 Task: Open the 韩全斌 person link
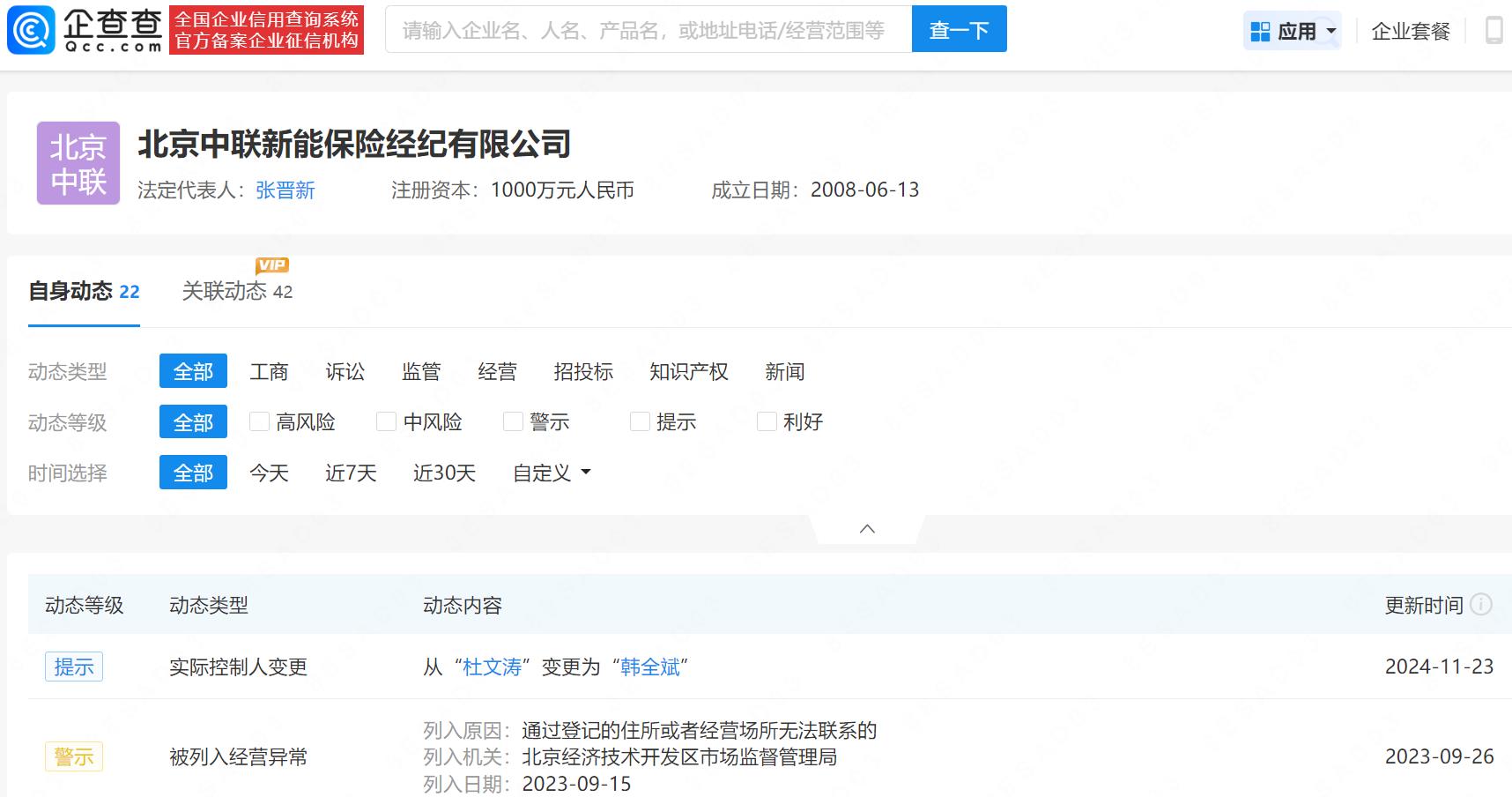[650, 667]
